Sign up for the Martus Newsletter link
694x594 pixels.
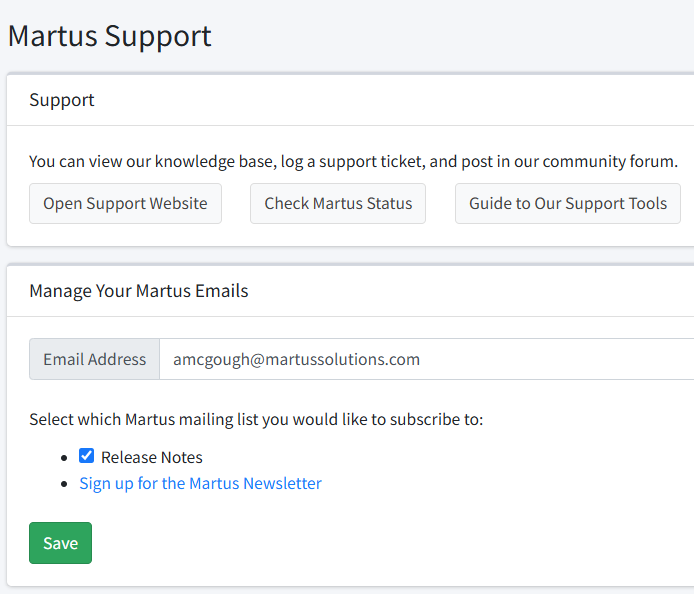coord(200,483)
